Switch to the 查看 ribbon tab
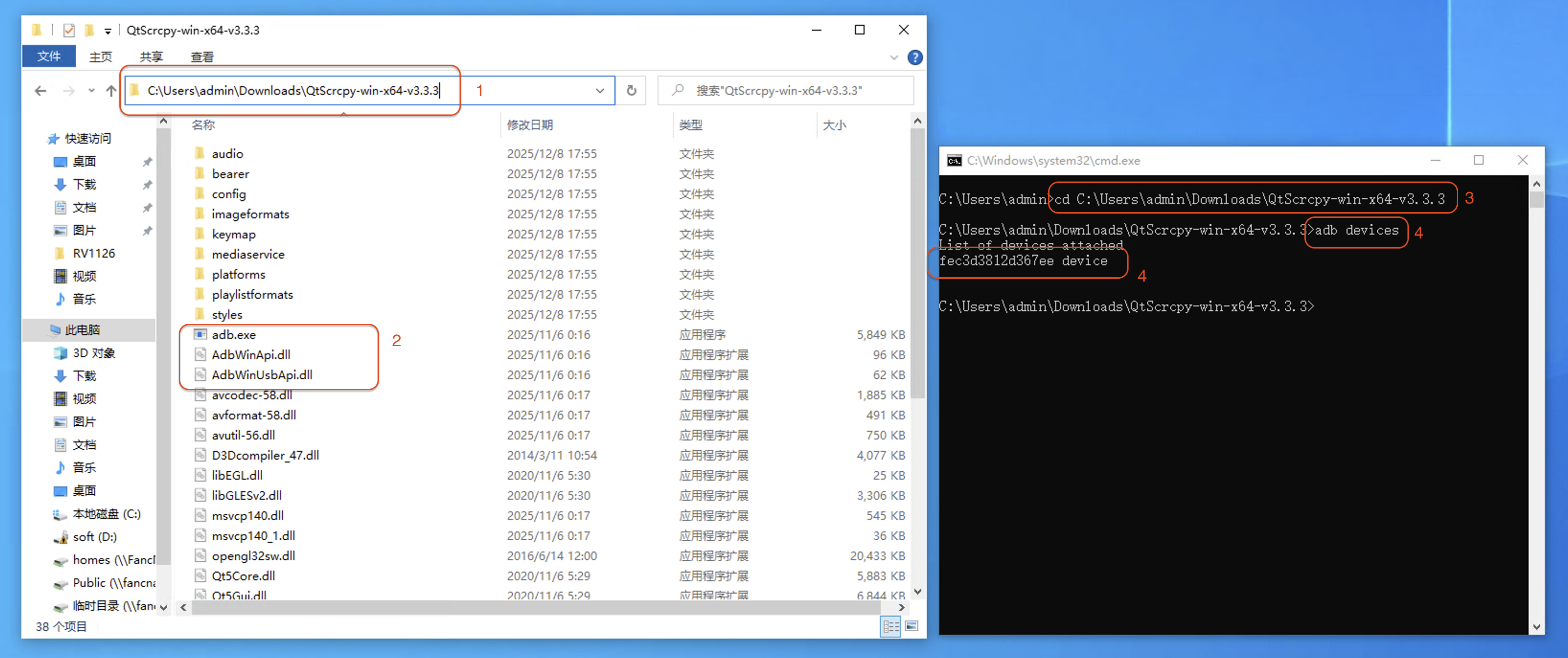The image size is (1568, 658). [201, 57]
